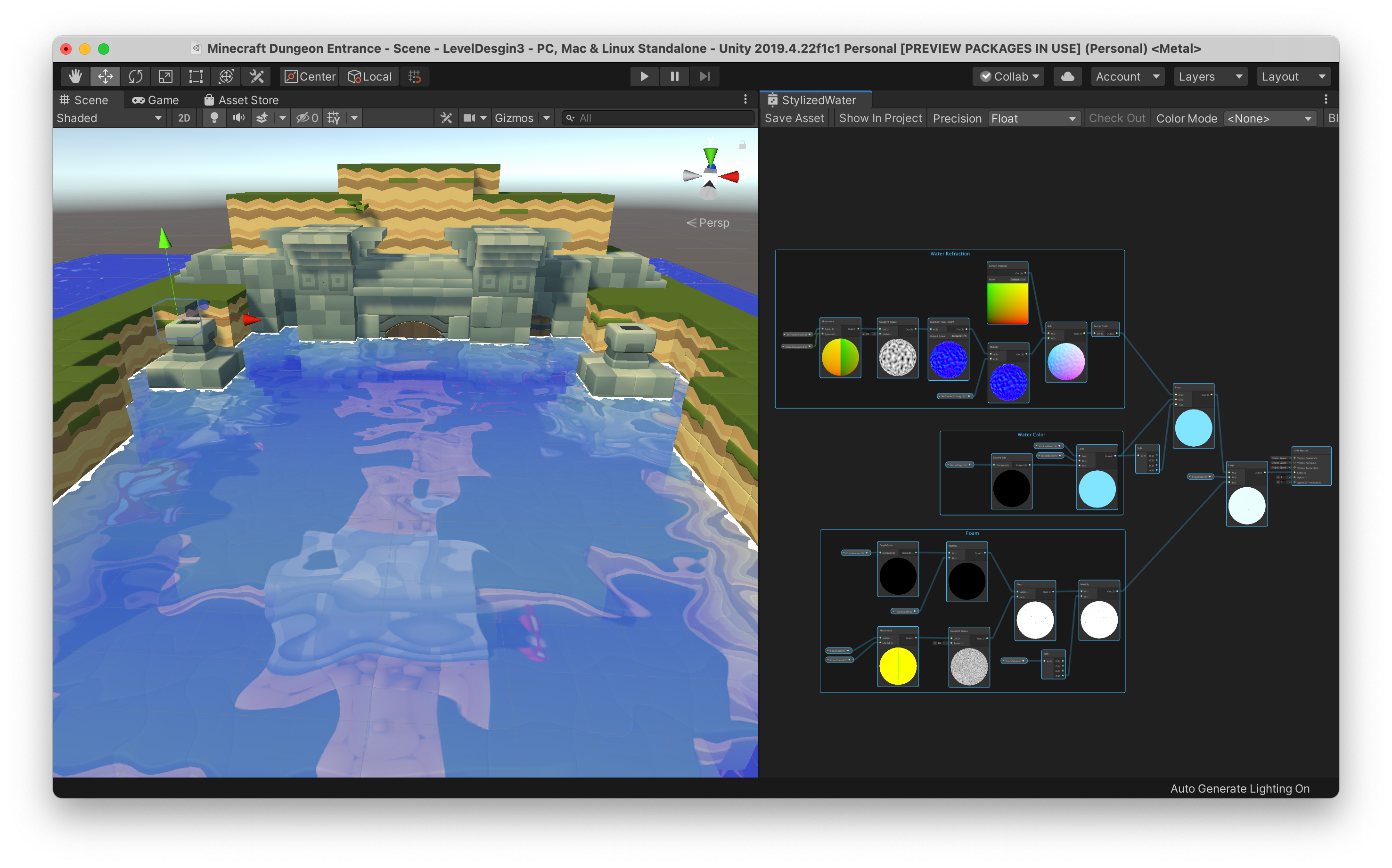Viewport: 1392px width, 868px height.
Task: Toggle hidden objects visibility counter
Action: click(307, 118)
